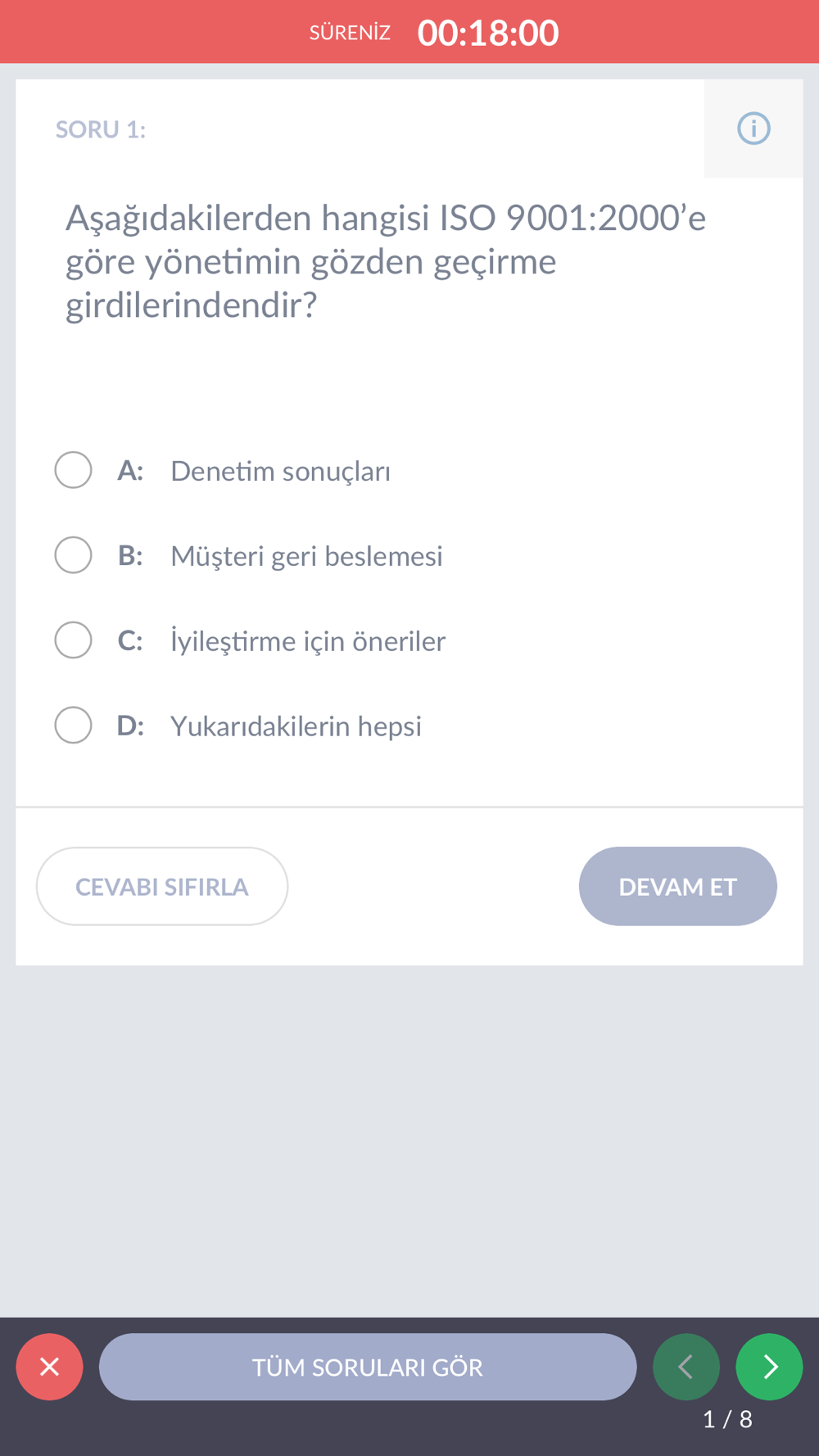The height and width of the screenshot is (1456, 819).
Task: Open TÜM SORULARI GÖR question list
Action: pos(367,1367)
